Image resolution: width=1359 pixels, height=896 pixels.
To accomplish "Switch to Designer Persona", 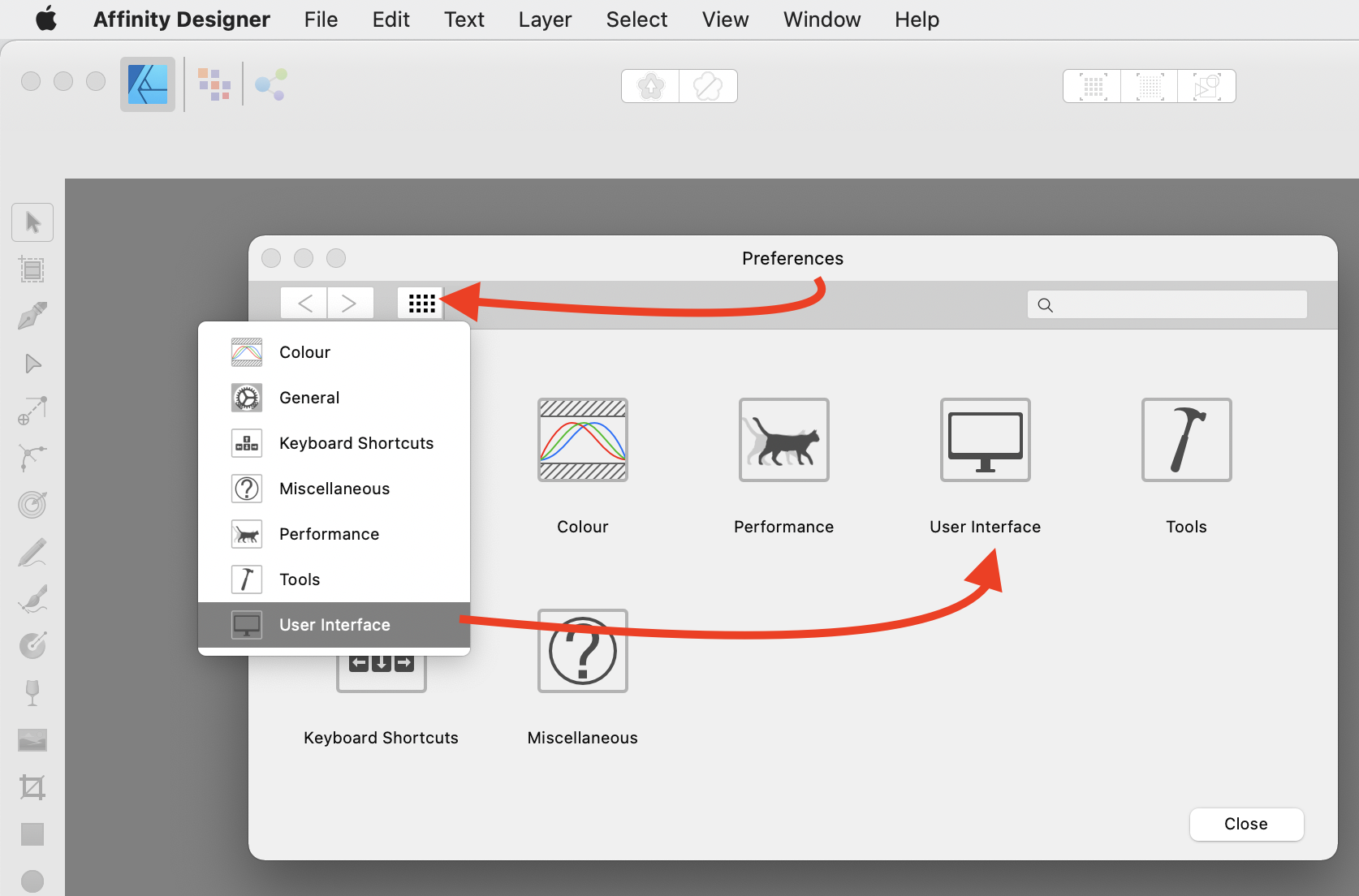I will (148, 84).
